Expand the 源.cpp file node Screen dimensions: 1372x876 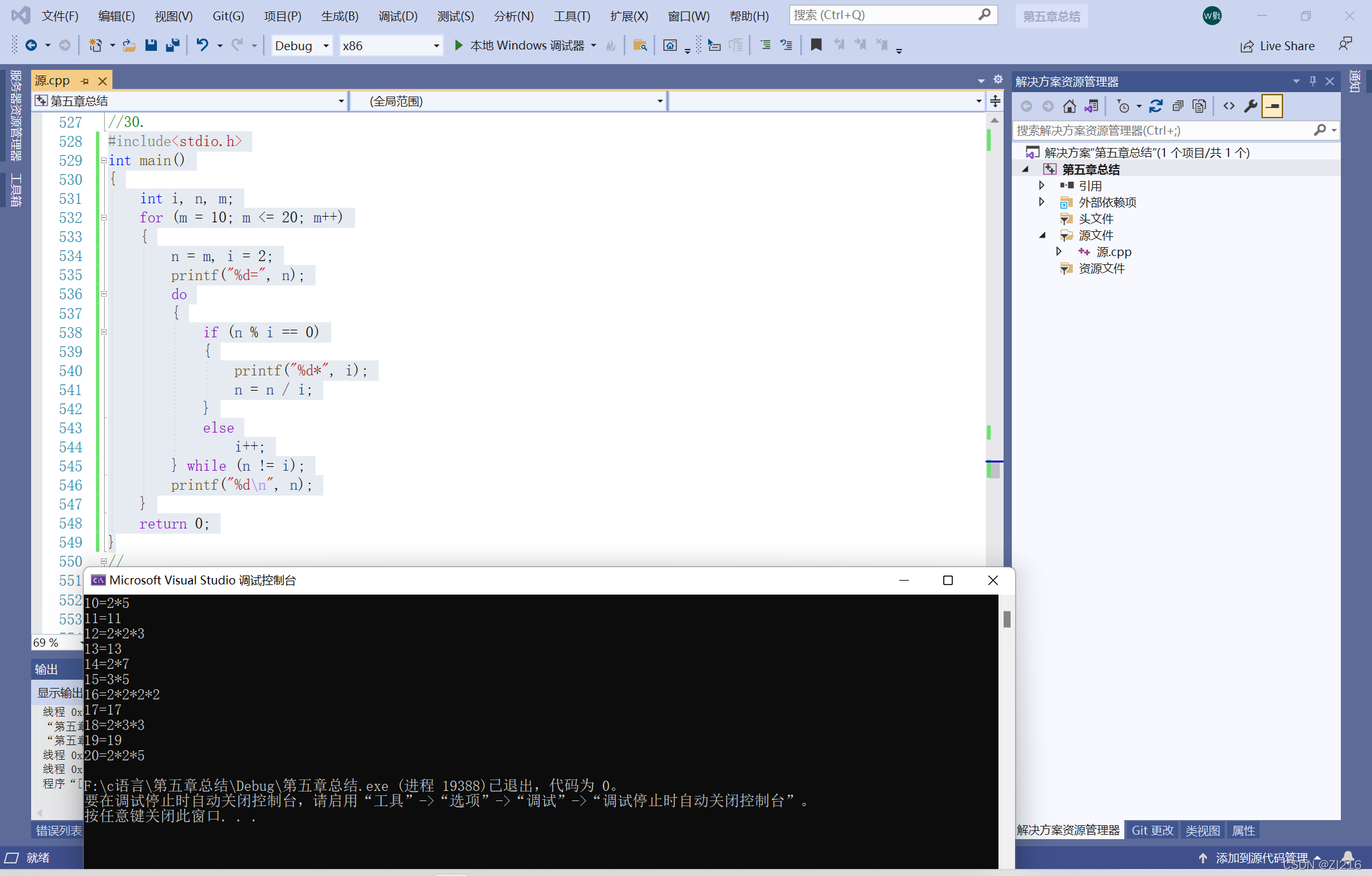point(1059,252)
